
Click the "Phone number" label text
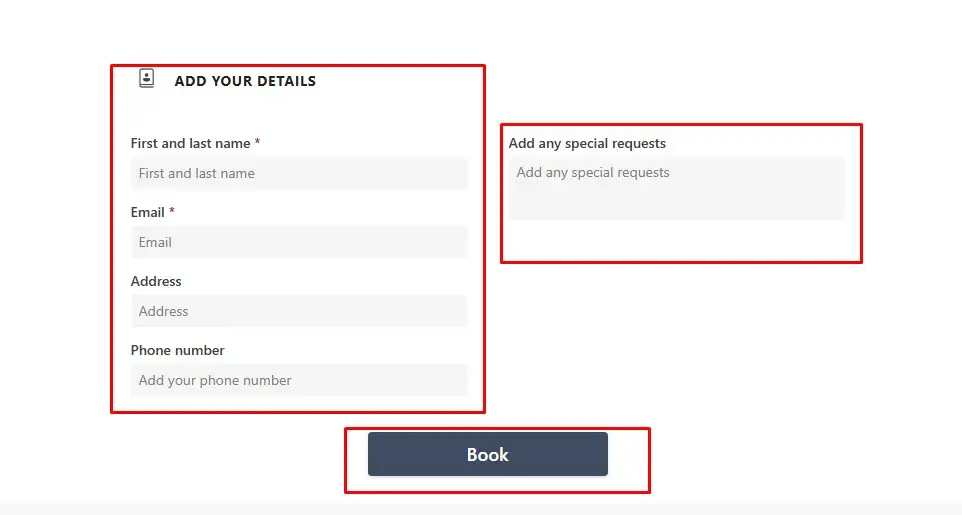[x=177, y=350]
